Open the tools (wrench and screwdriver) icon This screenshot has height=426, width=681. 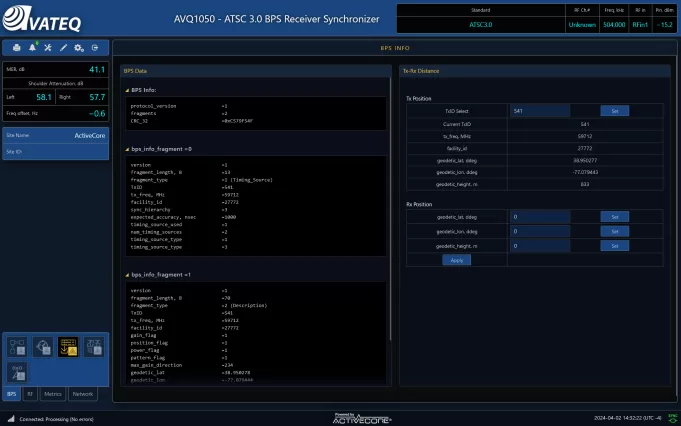coord(48,48)
